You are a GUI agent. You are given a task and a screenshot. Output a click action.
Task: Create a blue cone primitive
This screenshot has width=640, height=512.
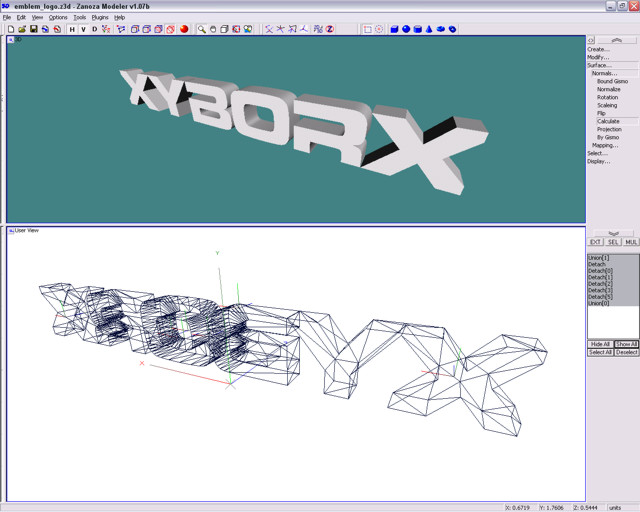point(429,29)
